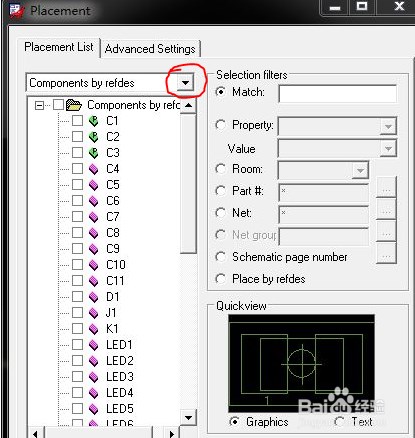This screenshot has width=415, height=438.
Task: Click the C10 component icon
Action: point(94,265)
